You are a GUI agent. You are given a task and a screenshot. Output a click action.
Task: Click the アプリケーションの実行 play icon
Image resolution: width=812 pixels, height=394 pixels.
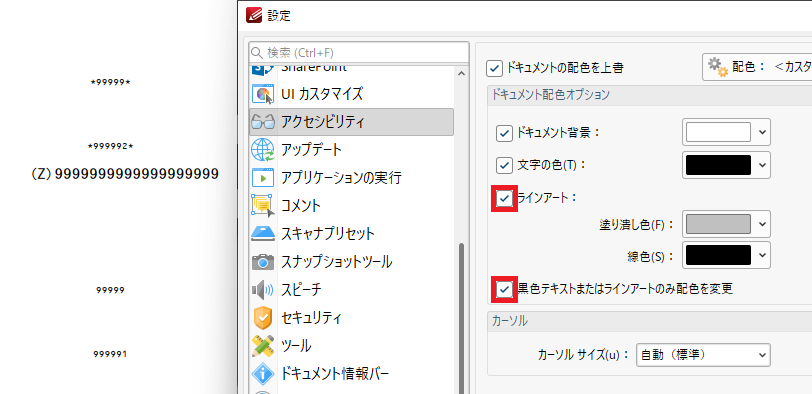point(263,178)
